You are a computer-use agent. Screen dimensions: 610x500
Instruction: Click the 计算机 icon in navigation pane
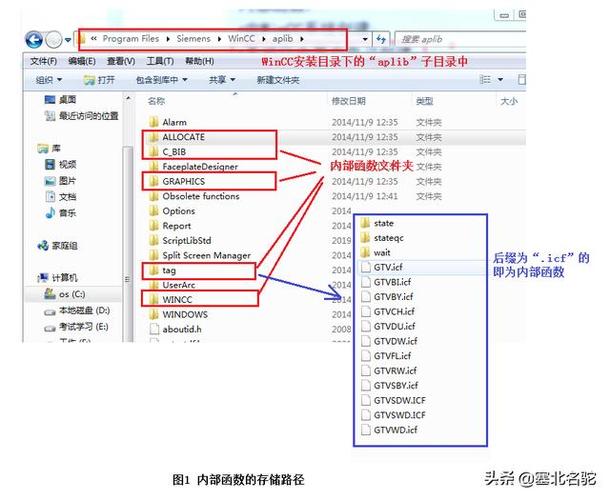point(43,278)
